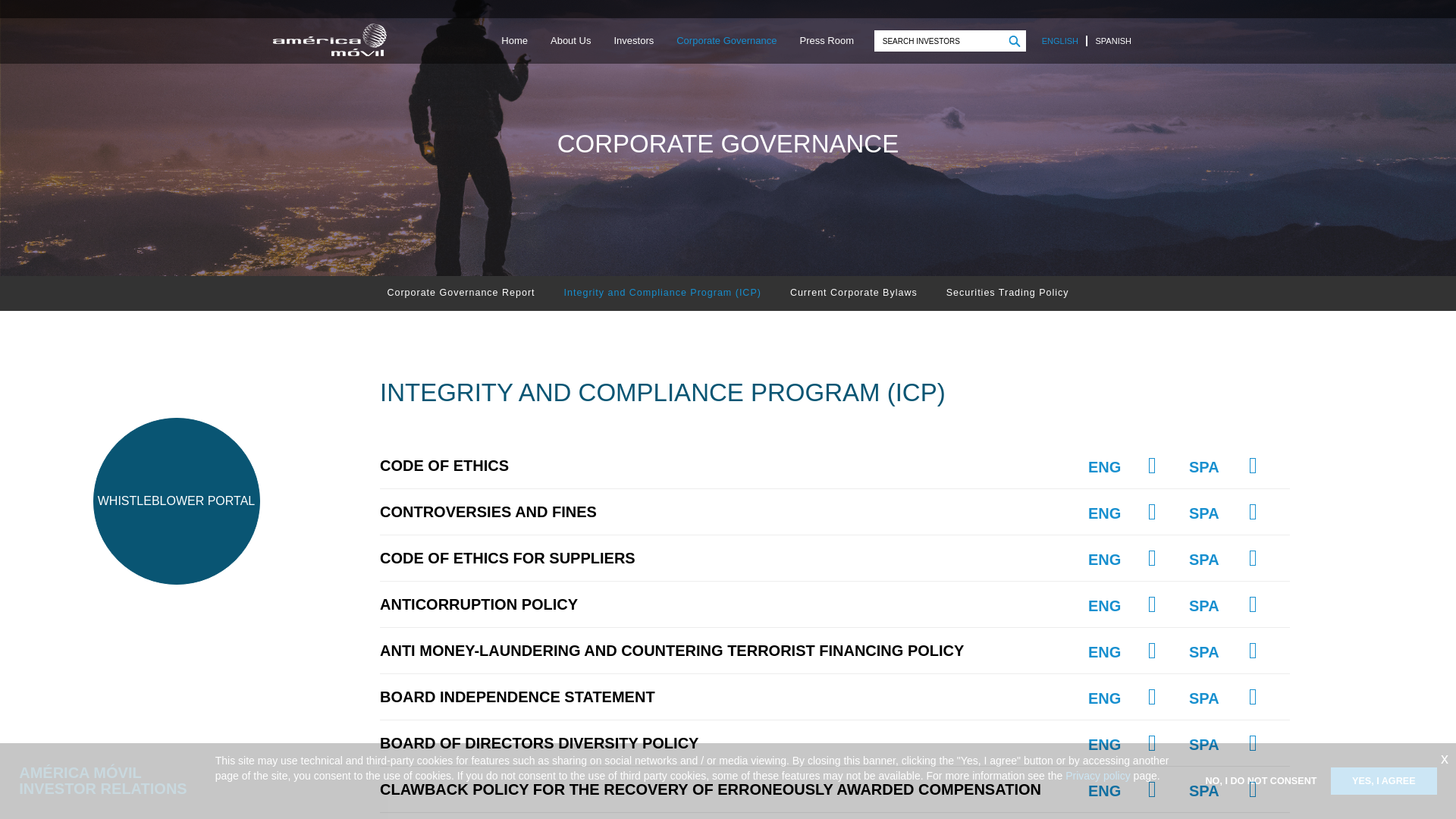
Task: Open Code of Ethics for Suppliers English icon
Action: 1152,558
